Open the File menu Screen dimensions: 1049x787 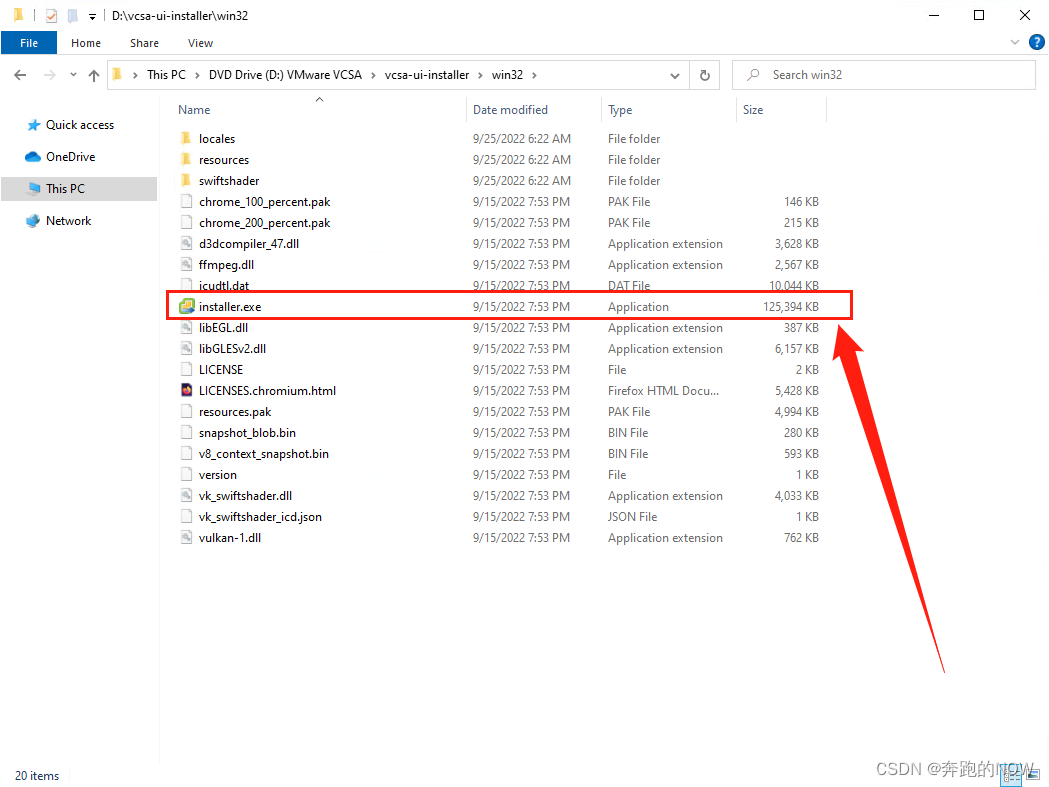29,43
